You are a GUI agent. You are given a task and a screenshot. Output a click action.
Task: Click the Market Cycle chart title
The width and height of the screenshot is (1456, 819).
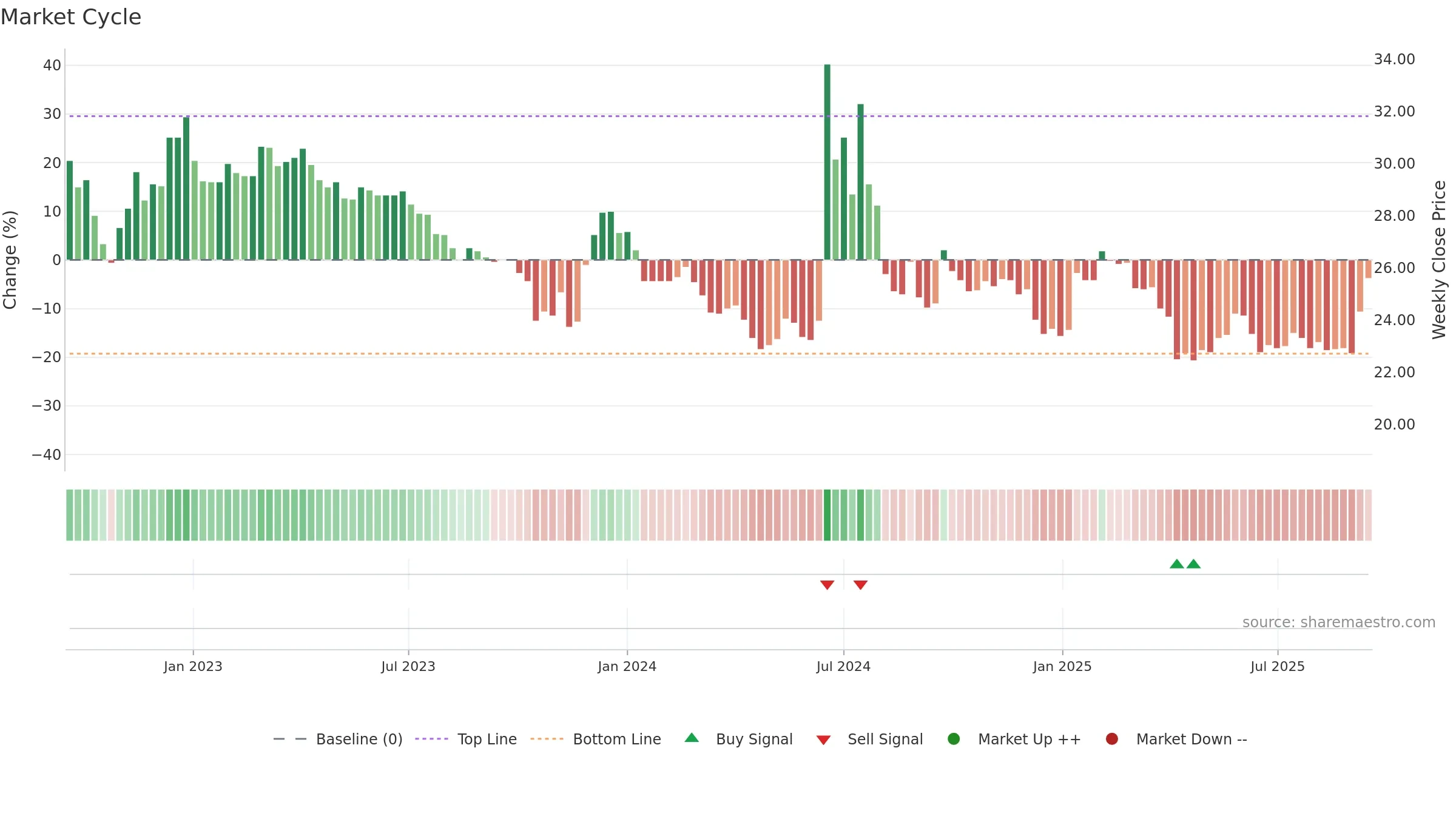coord(71,17)
